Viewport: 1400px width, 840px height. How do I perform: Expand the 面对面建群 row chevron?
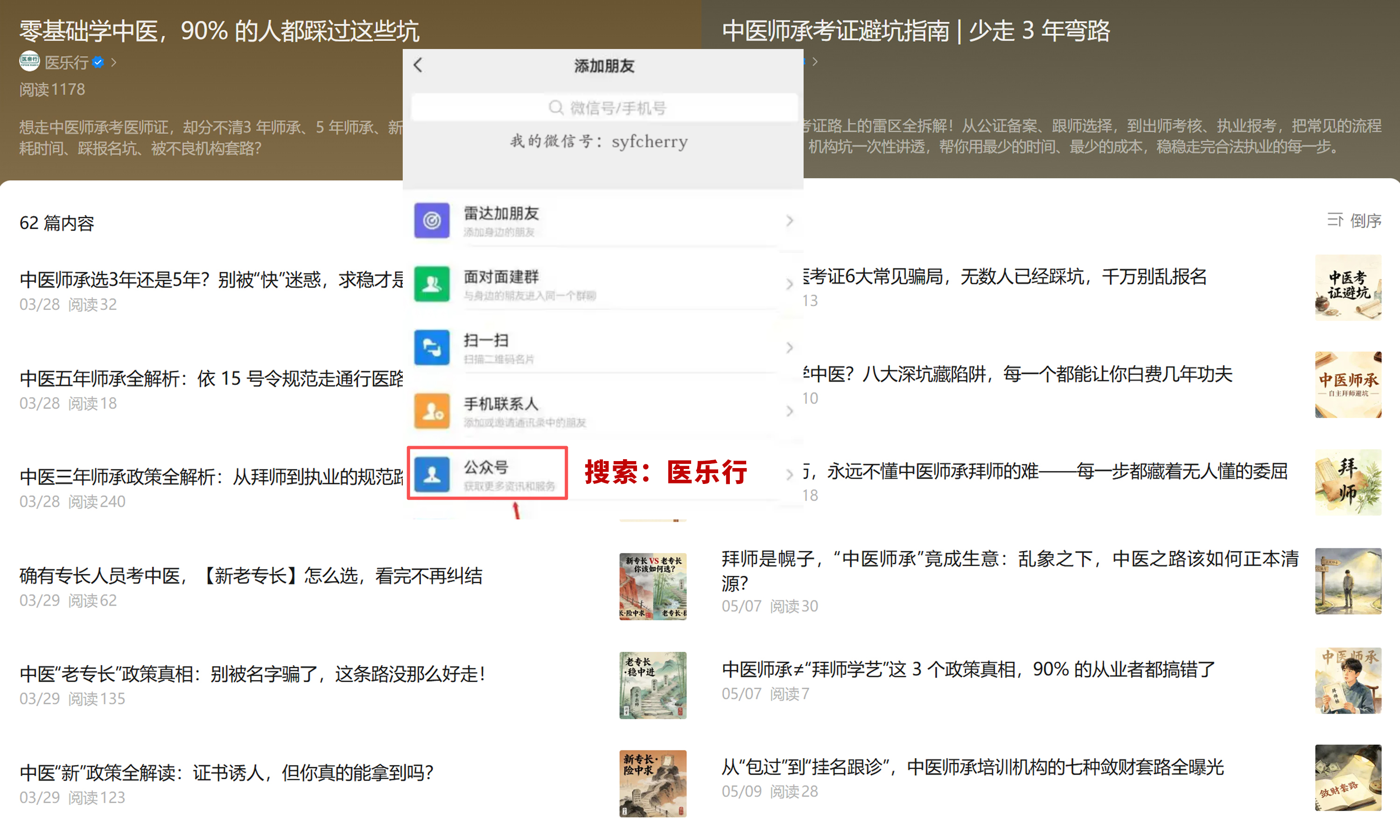[x=790, y=284]
